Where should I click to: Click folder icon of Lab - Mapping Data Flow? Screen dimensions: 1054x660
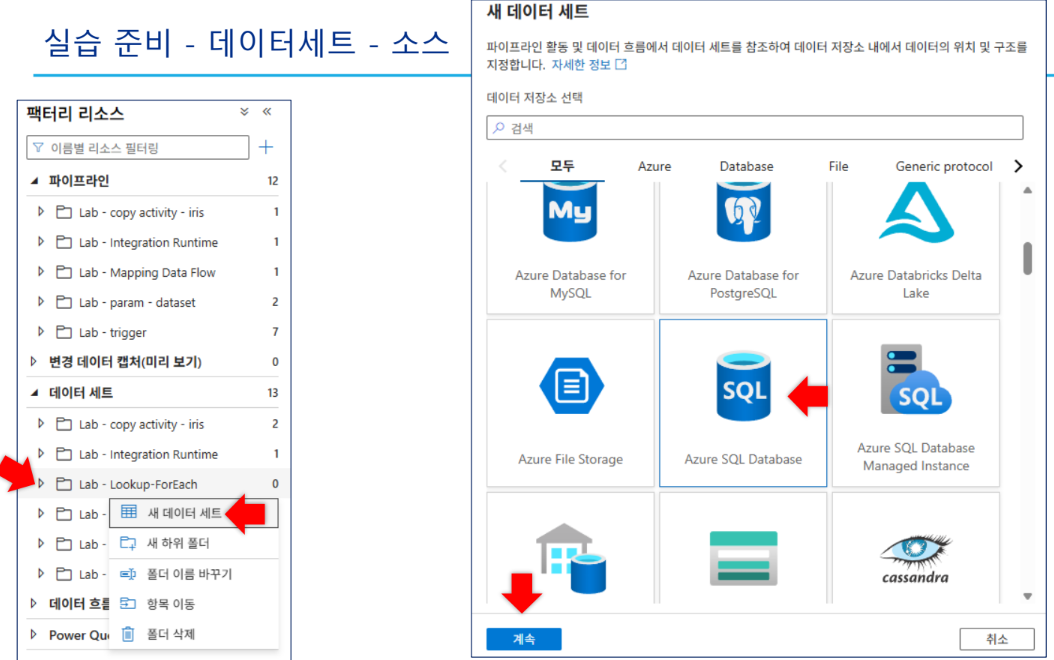pos(64,272)
